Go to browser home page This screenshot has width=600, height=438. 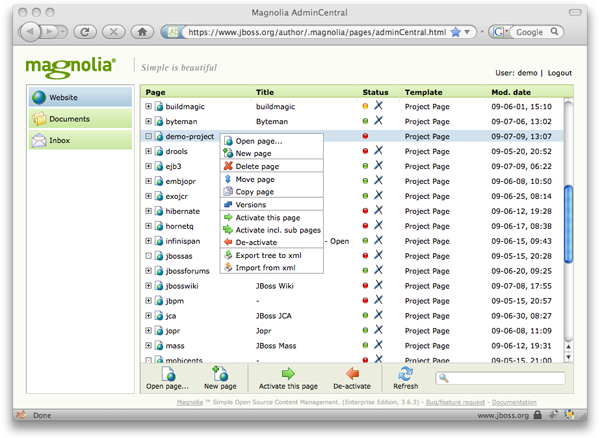click(x=142, y=32)
